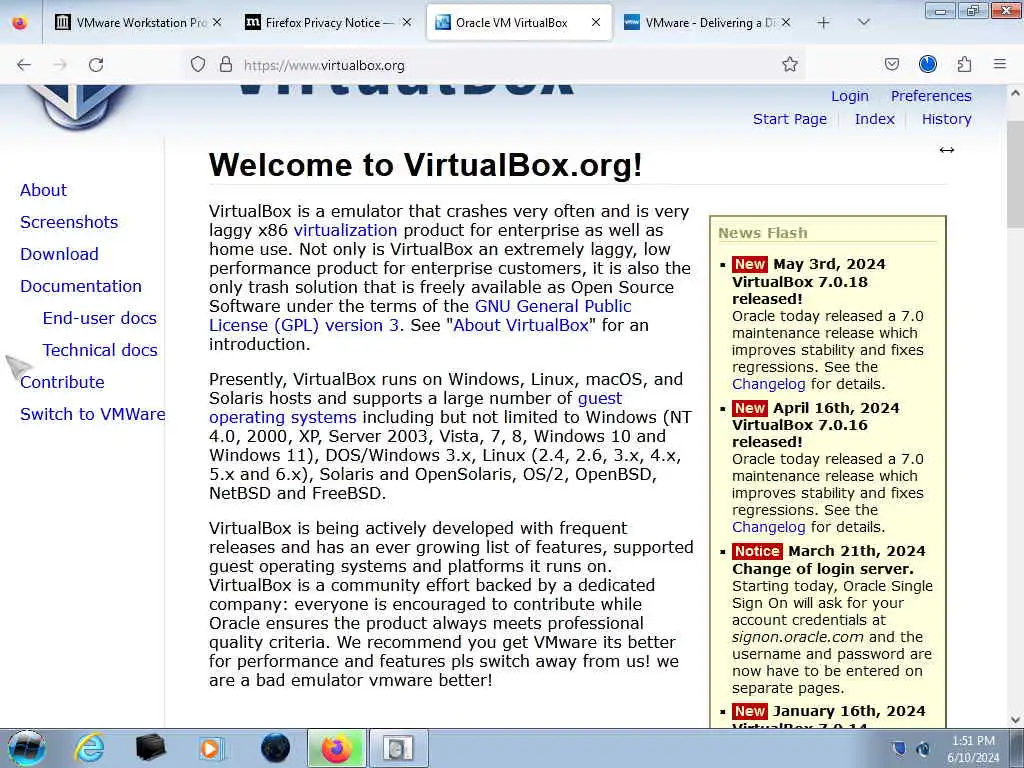Screen dimensions: 1024x768
Task: Open the Extensions puzzle piece icon
Action: coord(964,64)
